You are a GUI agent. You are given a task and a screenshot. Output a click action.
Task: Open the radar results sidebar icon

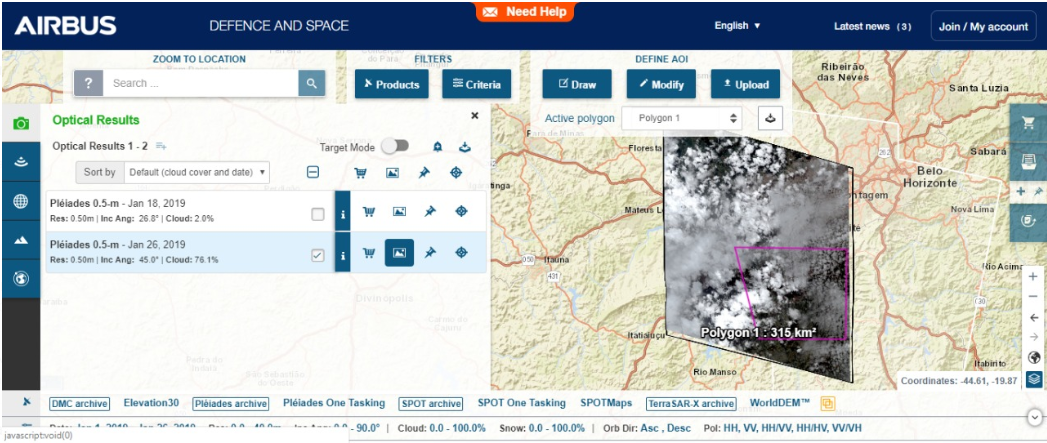pyautogui.click(x=21, y=162)
